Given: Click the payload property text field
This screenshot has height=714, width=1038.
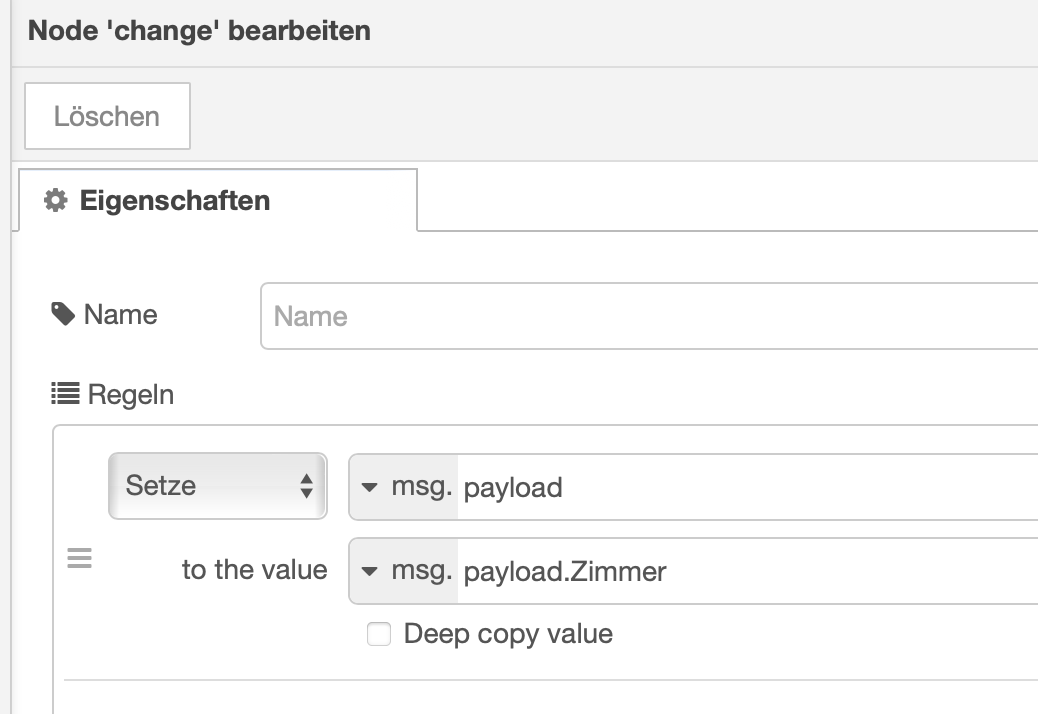Looking at the screenshot, I should (x=745, y=487).
